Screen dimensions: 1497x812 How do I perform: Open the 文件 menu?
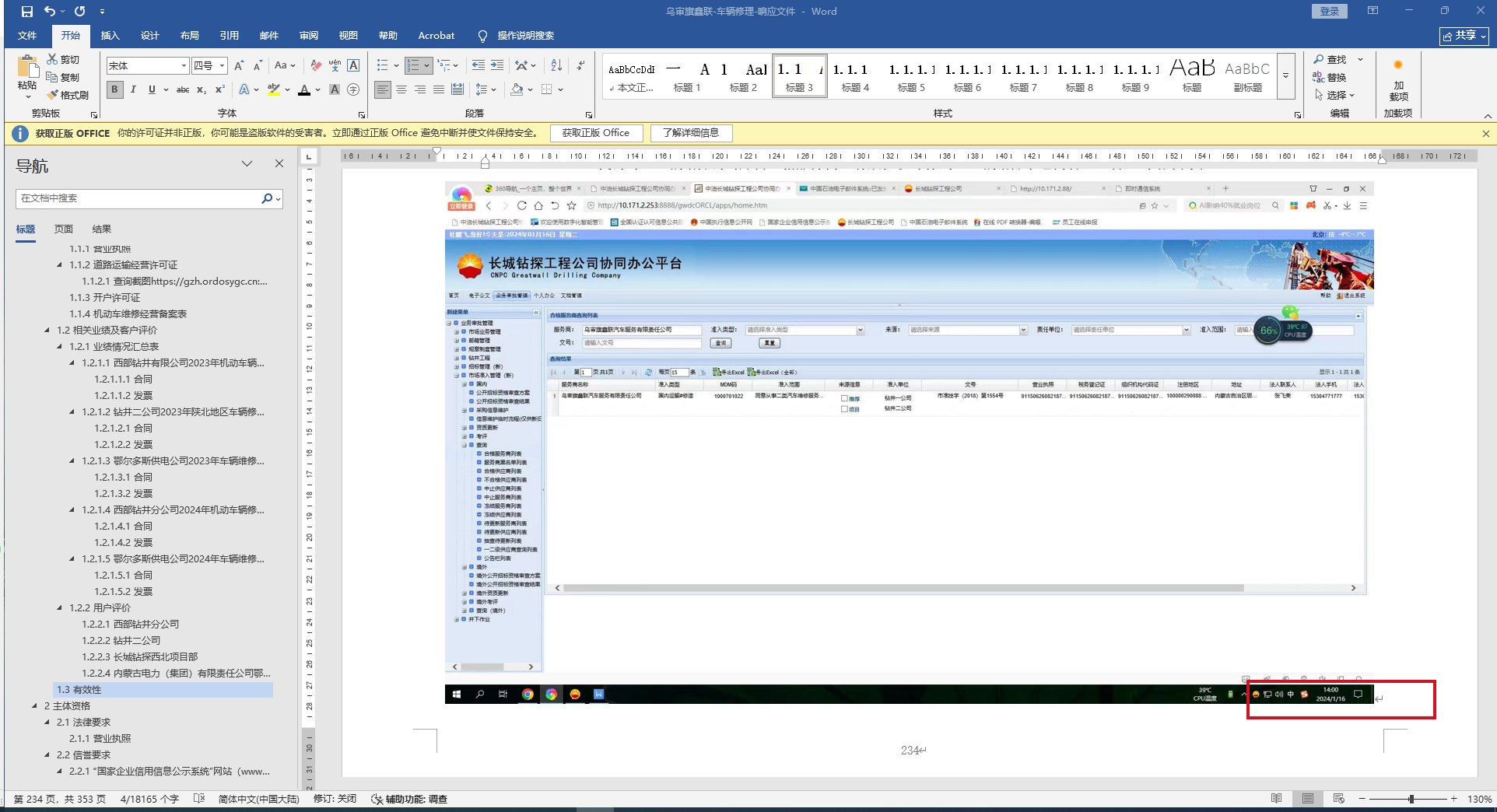click(x=27, y=36)
